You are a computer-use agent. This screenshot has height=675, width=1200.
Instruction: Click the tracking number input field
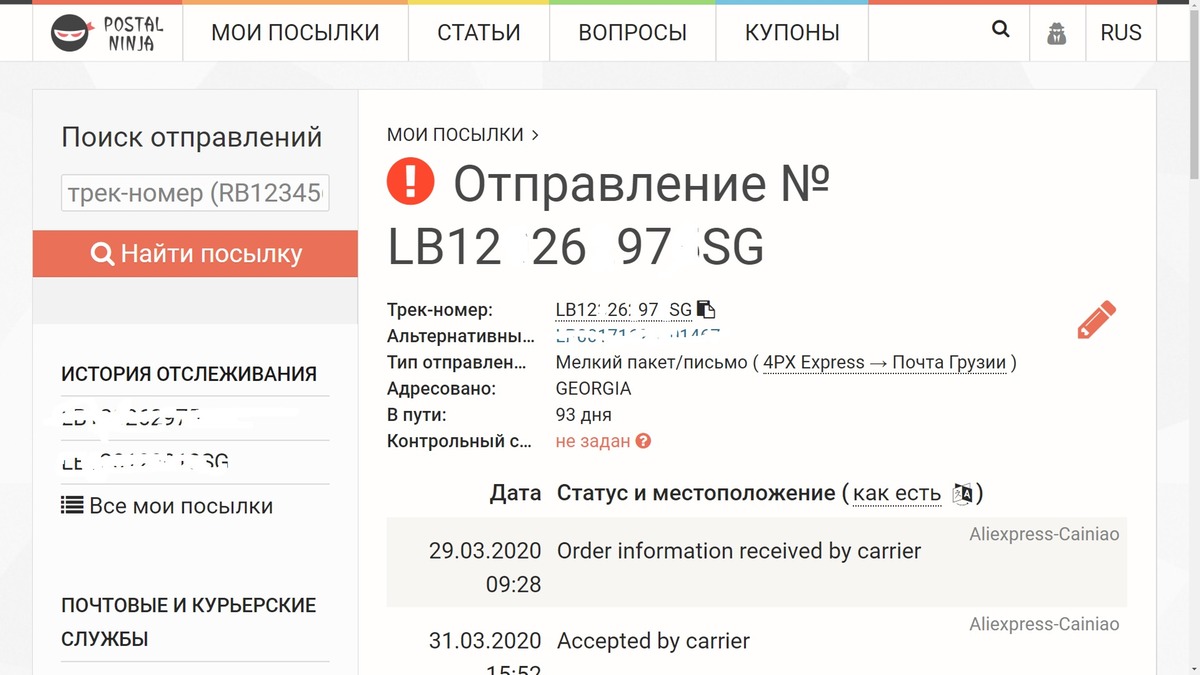pos(196,193)
